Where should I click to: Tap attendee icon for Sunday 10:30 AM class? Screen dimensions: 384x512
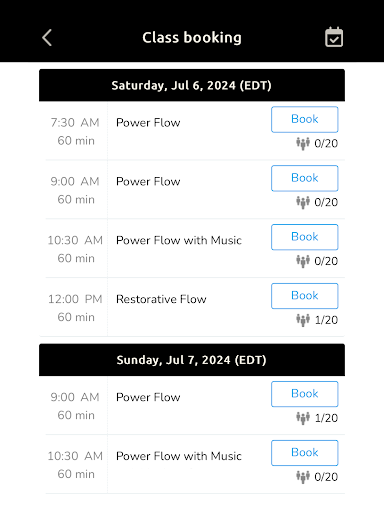(303, 477)
